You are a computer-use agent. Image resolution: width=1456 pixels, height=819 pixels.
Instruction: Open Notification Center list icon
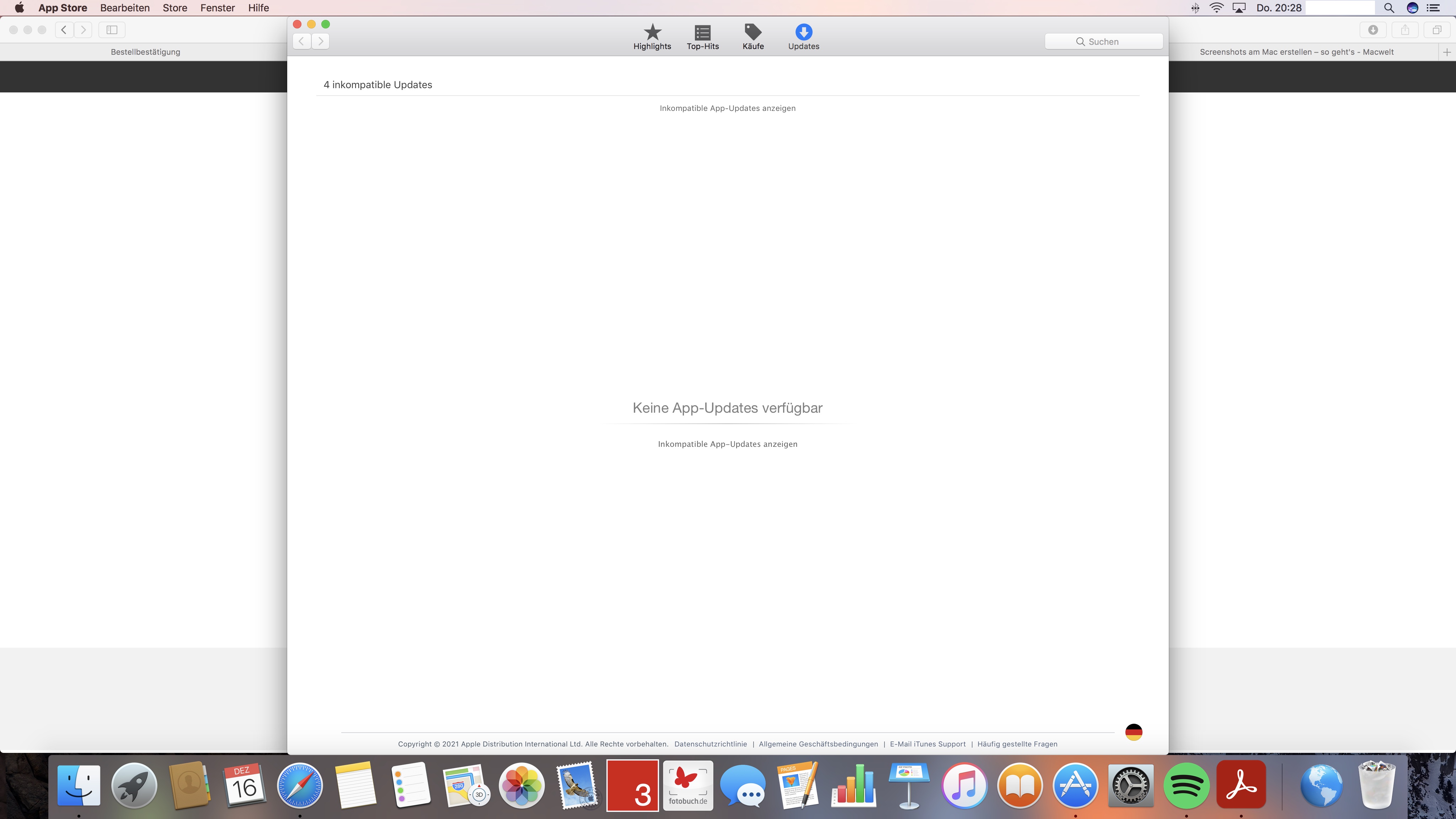[1433, 8]
